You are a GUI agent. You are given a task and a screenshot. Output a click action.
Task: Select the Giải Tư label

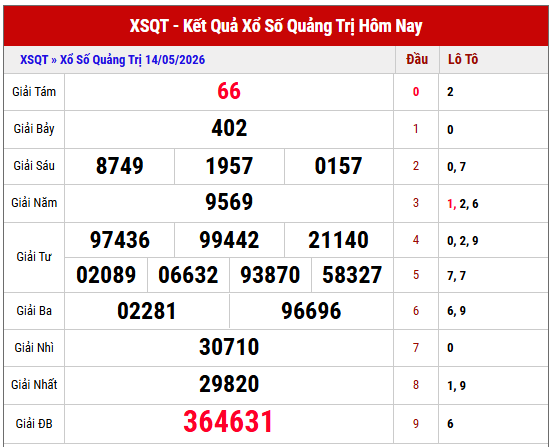tap(34, 257)
